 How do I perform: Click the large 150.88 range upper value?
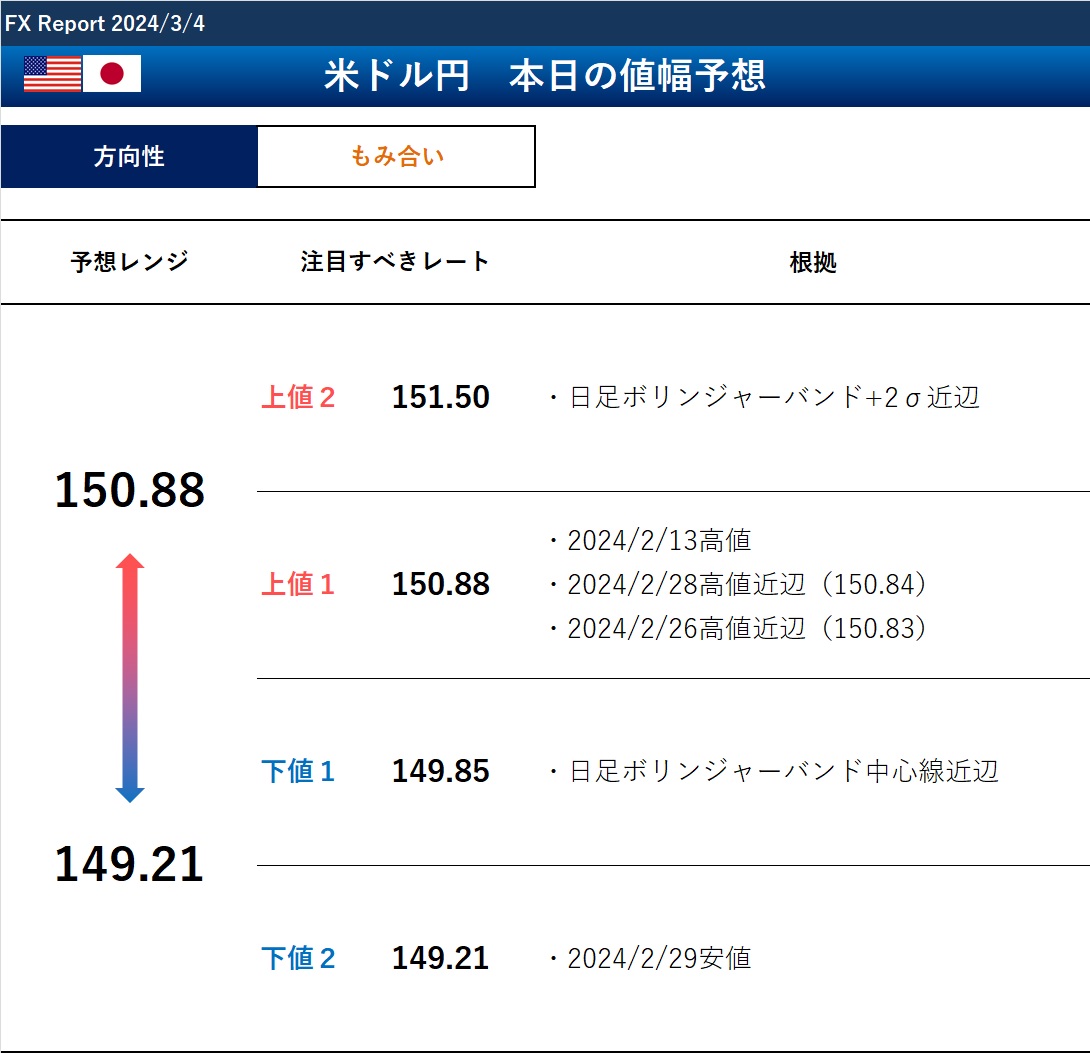129,491
